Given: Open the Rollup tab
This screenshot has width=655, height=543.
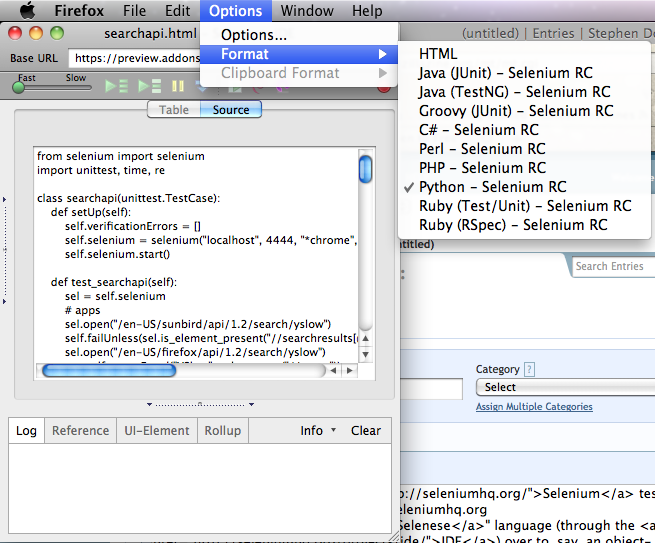Looking at the screenshot, I should [x=223, y=430].
